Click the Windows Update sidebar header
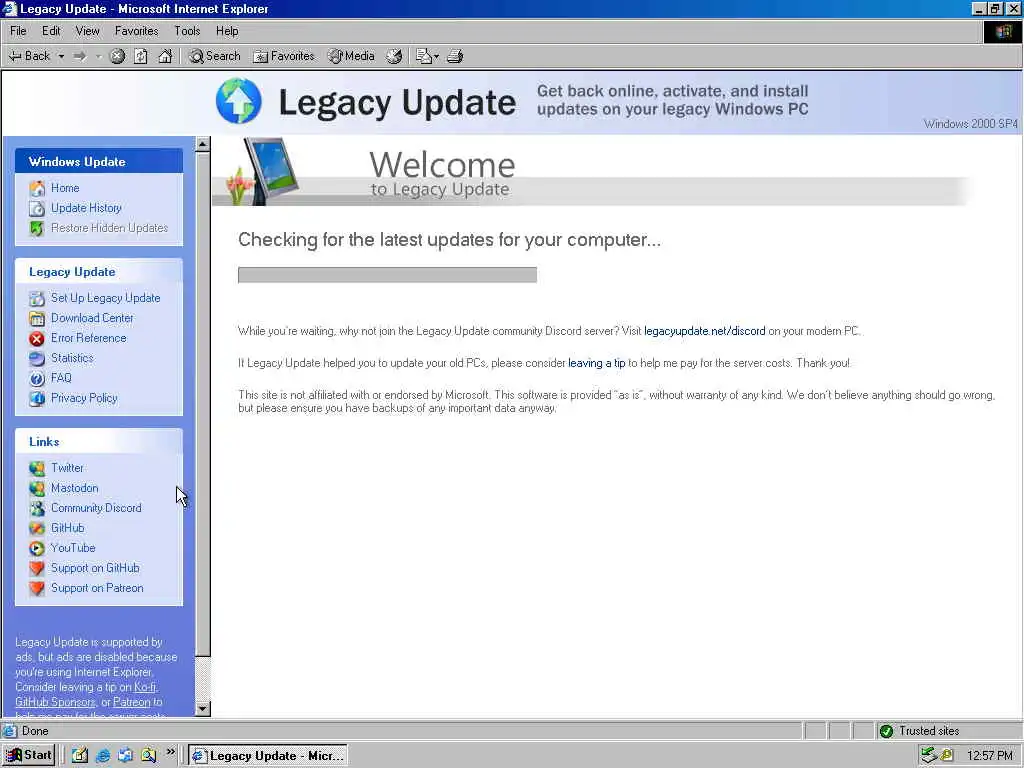Screen dimensions: 1024x768 click(x=99, y=161)
